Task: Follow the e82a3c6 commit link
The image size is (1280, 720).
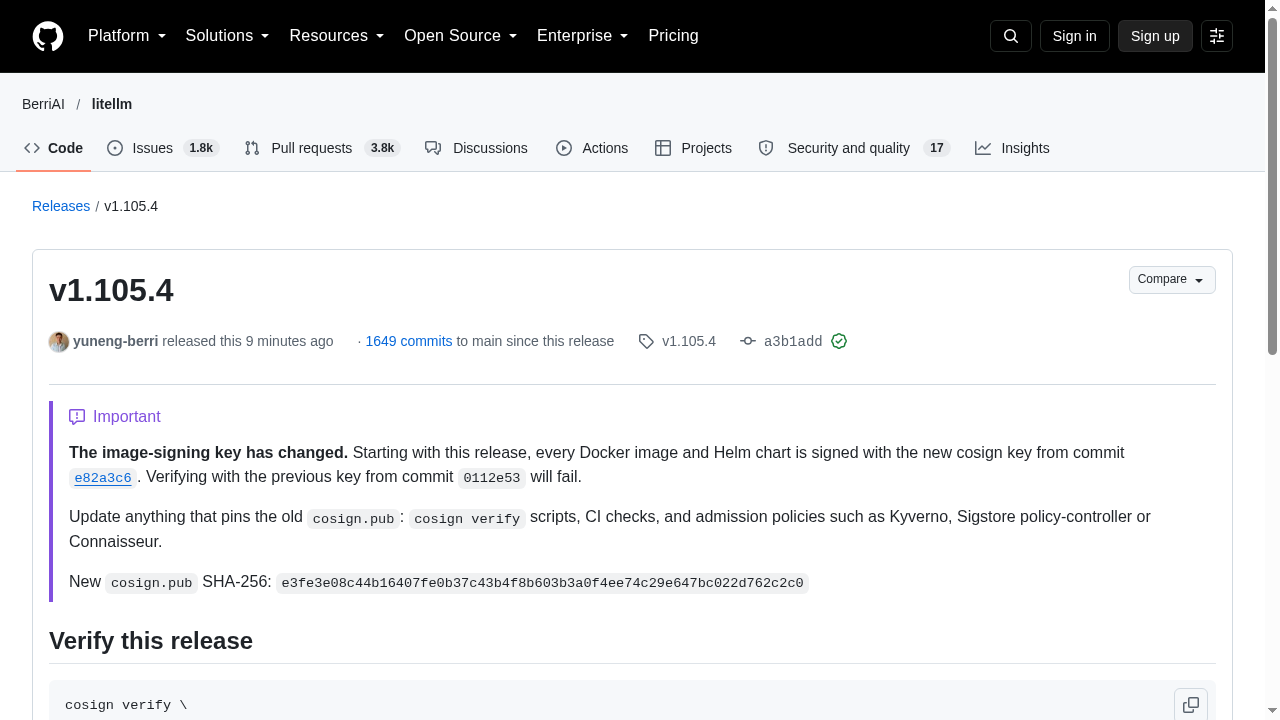Action: point(103,478)
